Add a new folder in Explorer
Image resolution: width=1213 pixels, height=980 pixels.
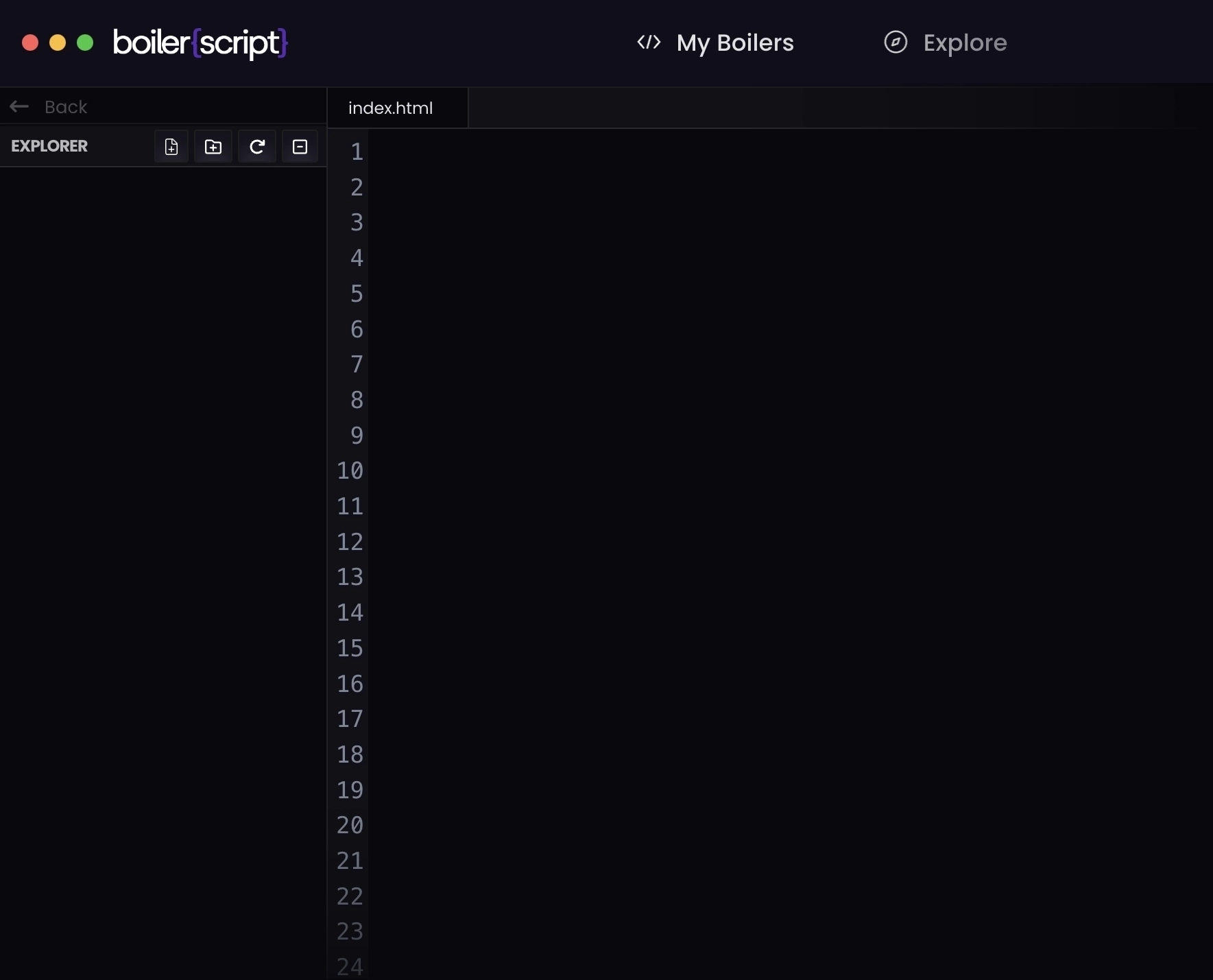click(x=213, y=147)
